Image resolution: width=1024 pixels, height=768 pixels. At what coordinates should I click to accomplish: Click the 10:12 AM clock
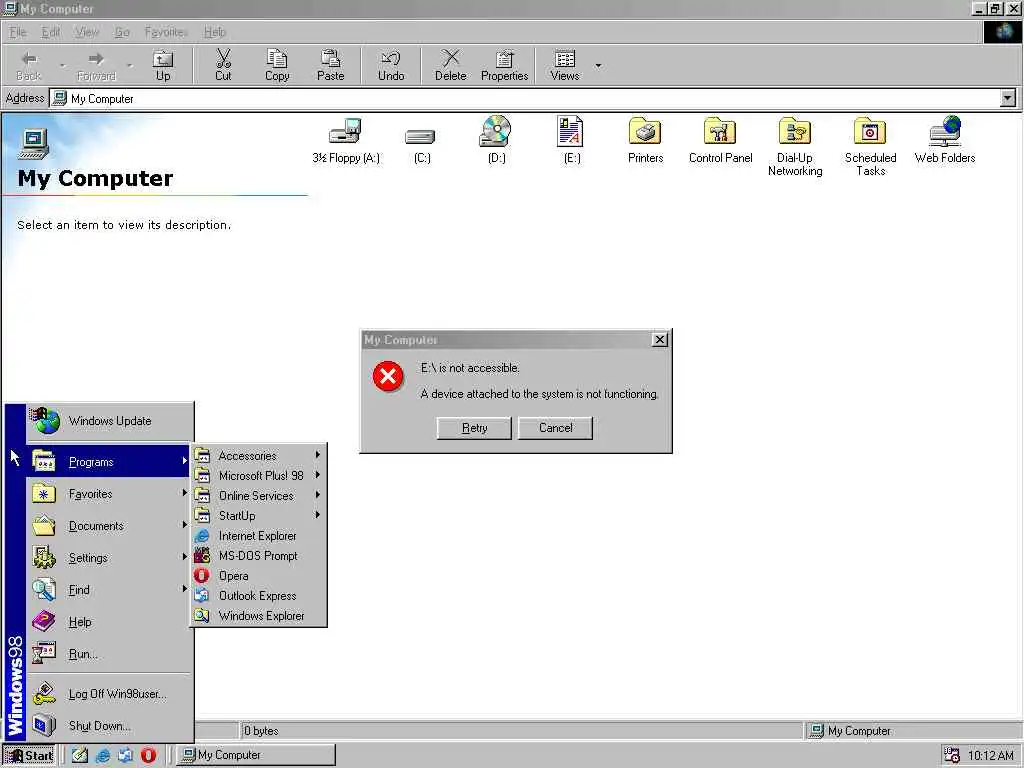991,756
